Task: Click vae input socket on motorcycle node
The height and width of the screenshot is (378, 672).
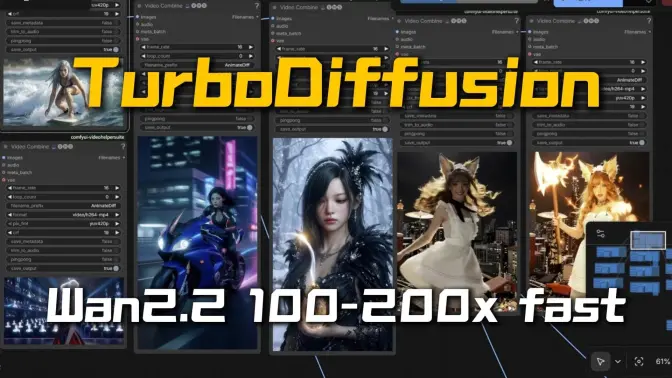Action: pyautogui.click(x=138, y=39)
